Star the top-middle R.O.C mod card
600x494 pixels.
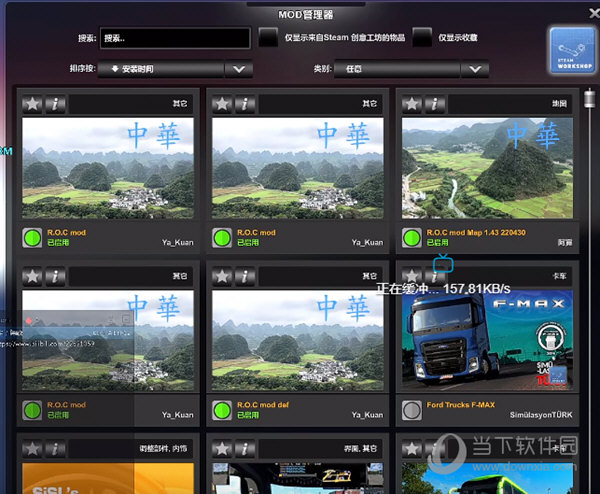222,104
